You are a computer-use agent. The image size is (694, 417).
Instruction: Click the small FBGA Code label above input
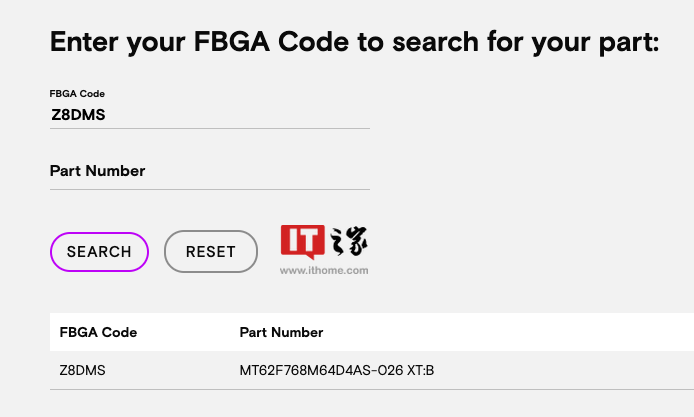(x=77, y=93)
